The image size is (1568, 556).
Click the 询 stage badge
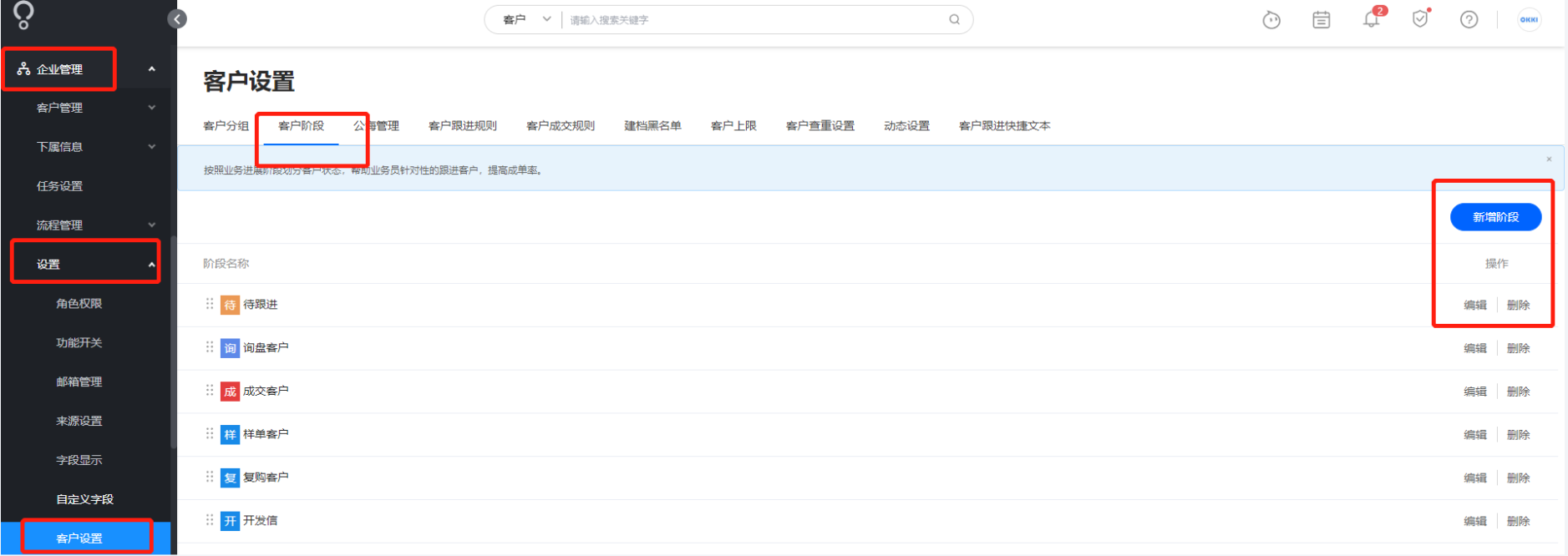[230, 348]
